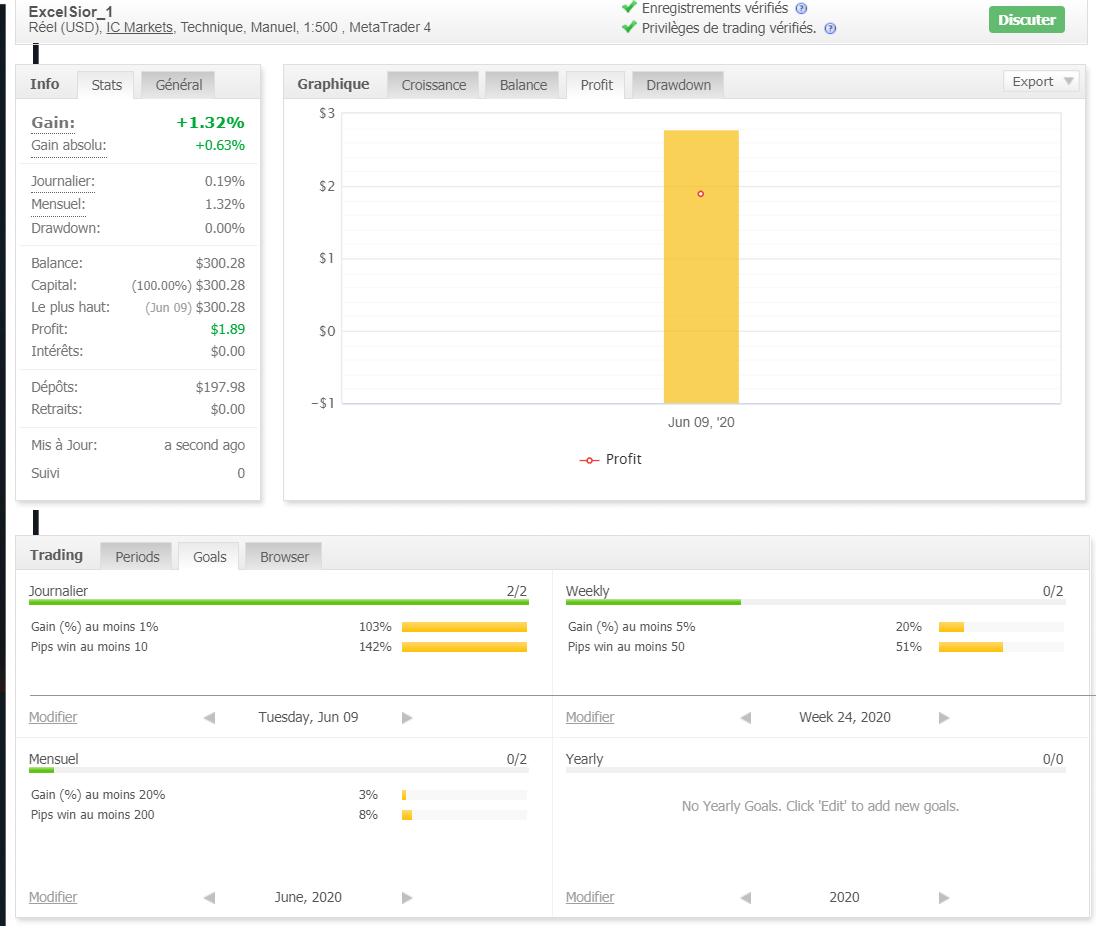The width and height of the screenshot is (1096, 926).
Task: Click the green Discuter button
Action: pos(1026,20)
